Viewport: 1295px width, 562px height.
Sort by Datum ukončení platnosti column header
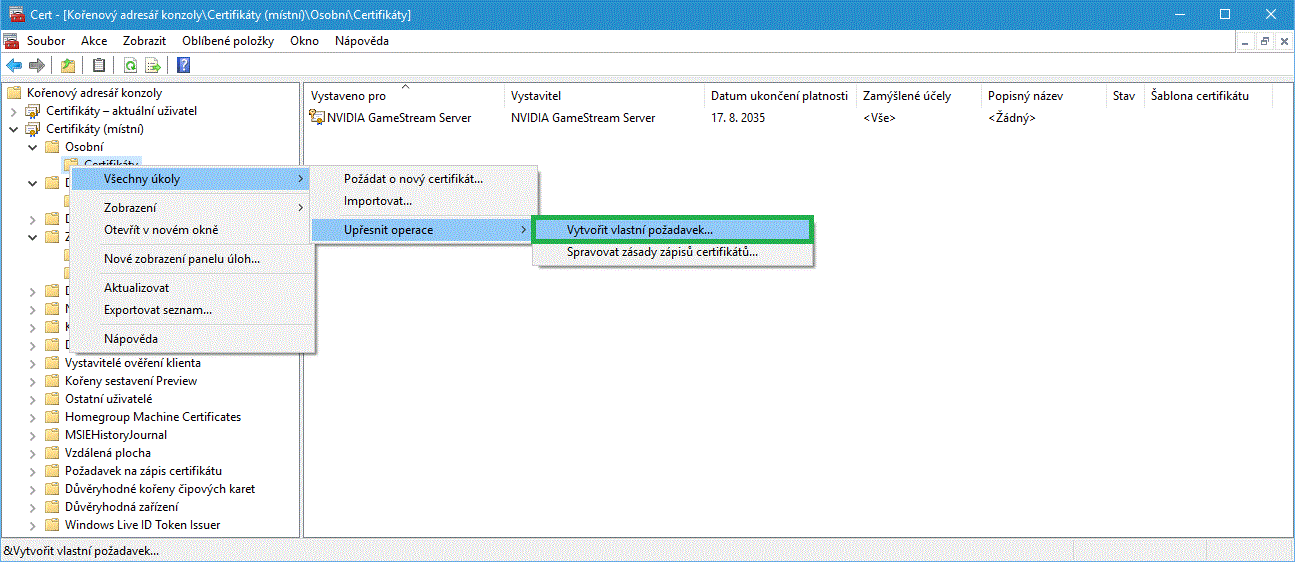(778, 96)
